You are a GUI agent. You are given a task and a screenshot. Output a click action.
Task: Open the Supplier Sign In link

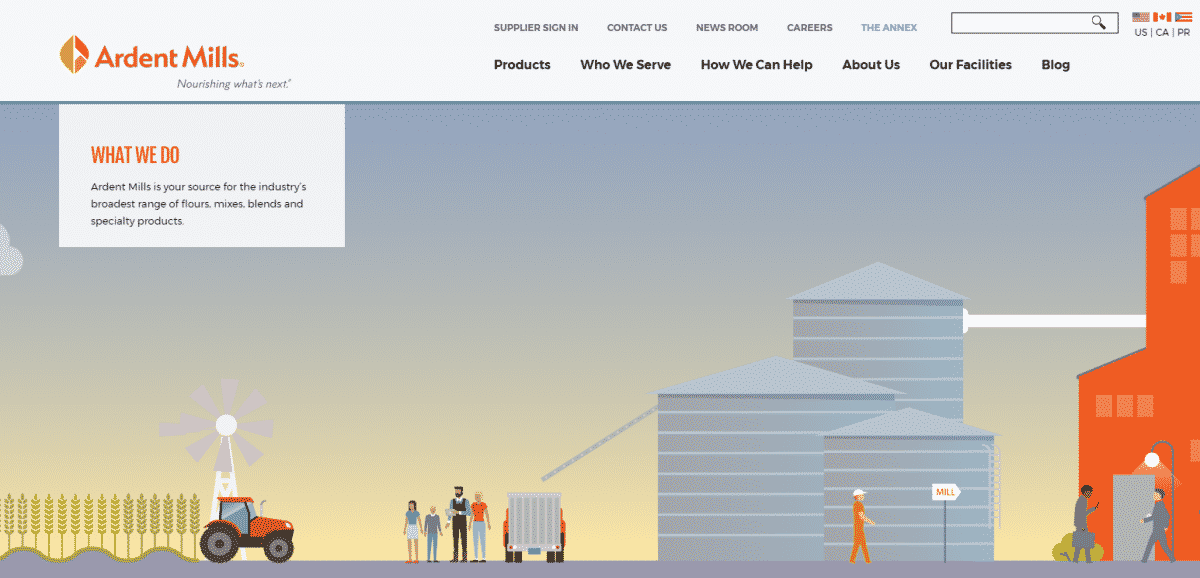coord(535,28)
